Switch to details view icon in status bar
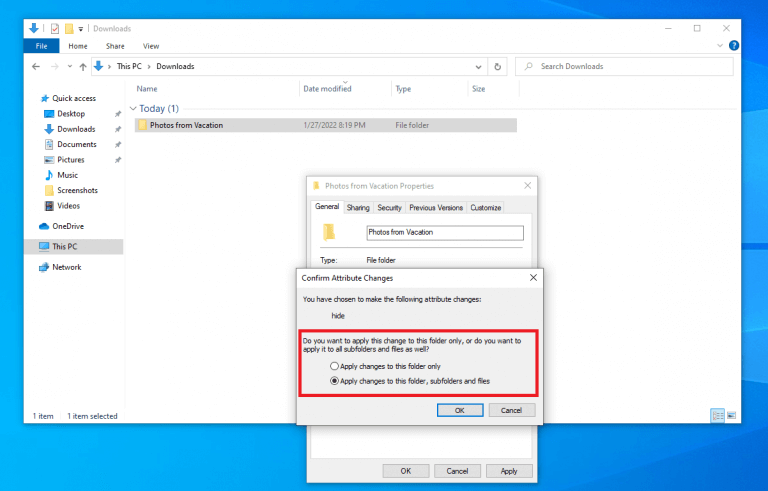Viewport: 768px width, 491px height. pyautogui.click(x=718, y=416)
